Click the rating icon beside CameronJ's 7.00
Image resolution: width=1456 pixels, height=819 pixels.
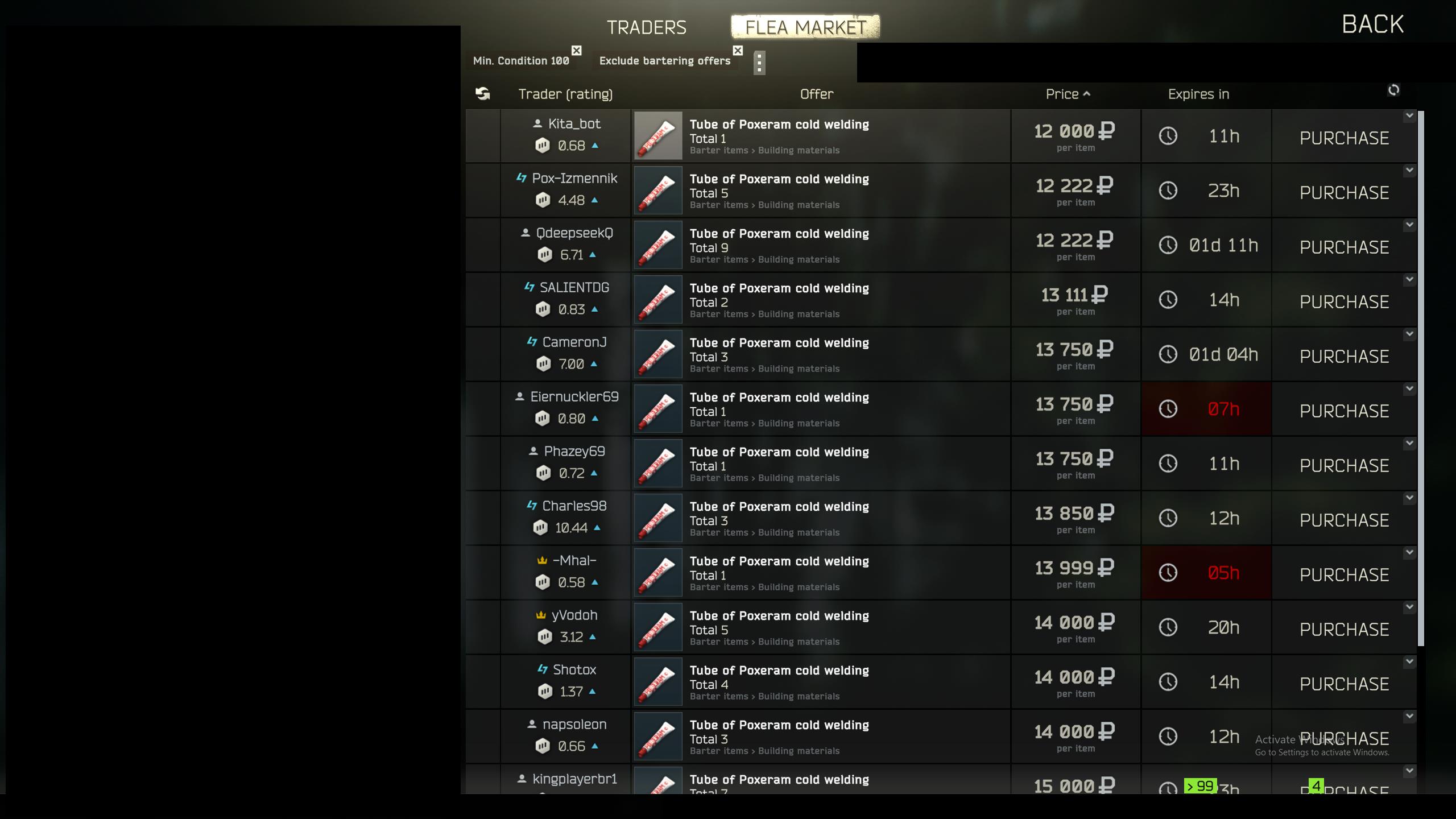click(543, 363)
